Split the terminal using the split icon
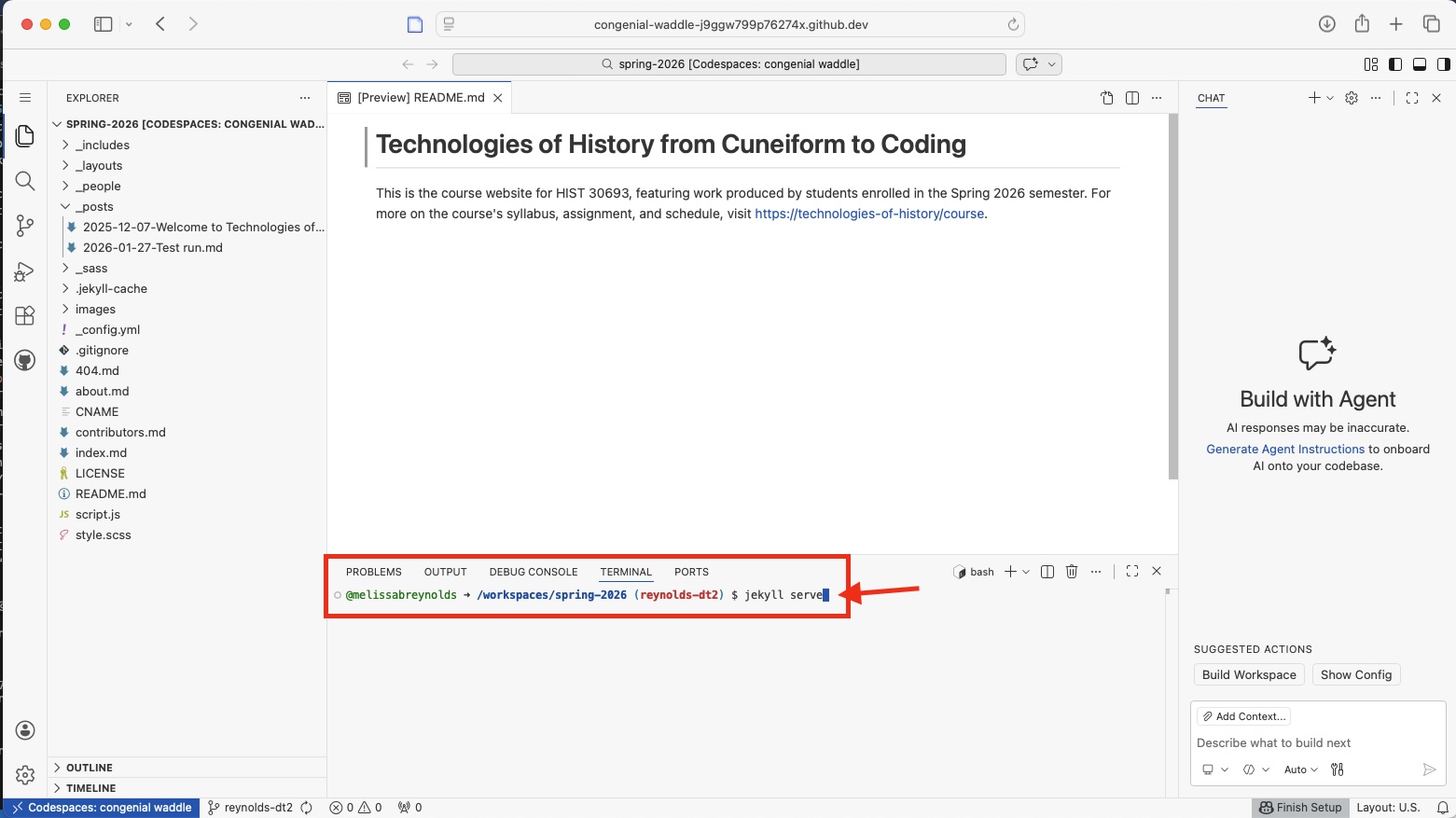Image resolution: width=1456 pixels, height=818 pixels. (1047, 571)
